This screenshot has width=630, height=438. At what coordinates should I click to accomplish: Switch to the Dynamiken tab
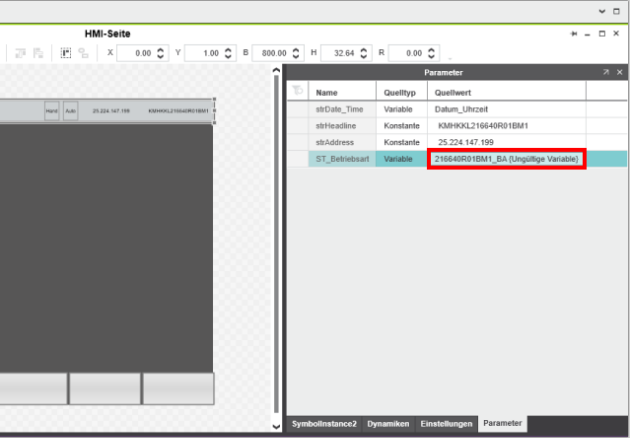coord(388,424)
